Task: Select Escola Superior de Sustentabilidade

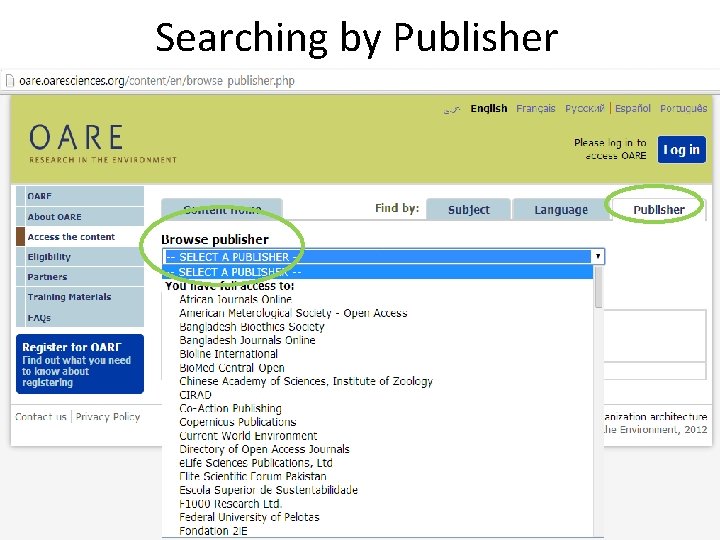Action: pos(268,490)
